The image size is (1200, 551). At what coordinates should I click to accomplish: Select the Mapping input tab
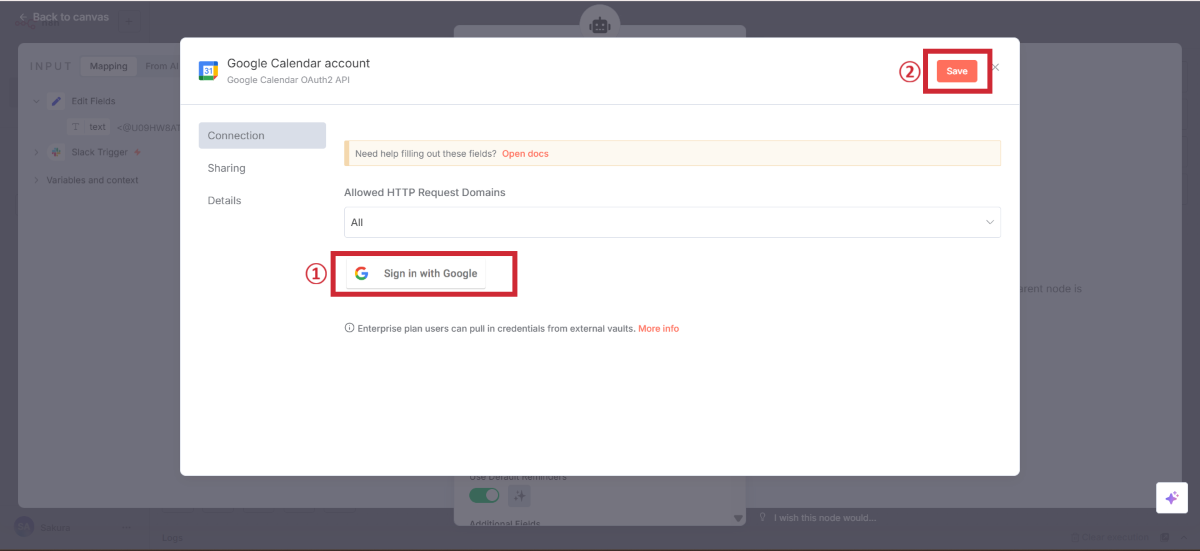click(109, 66)
